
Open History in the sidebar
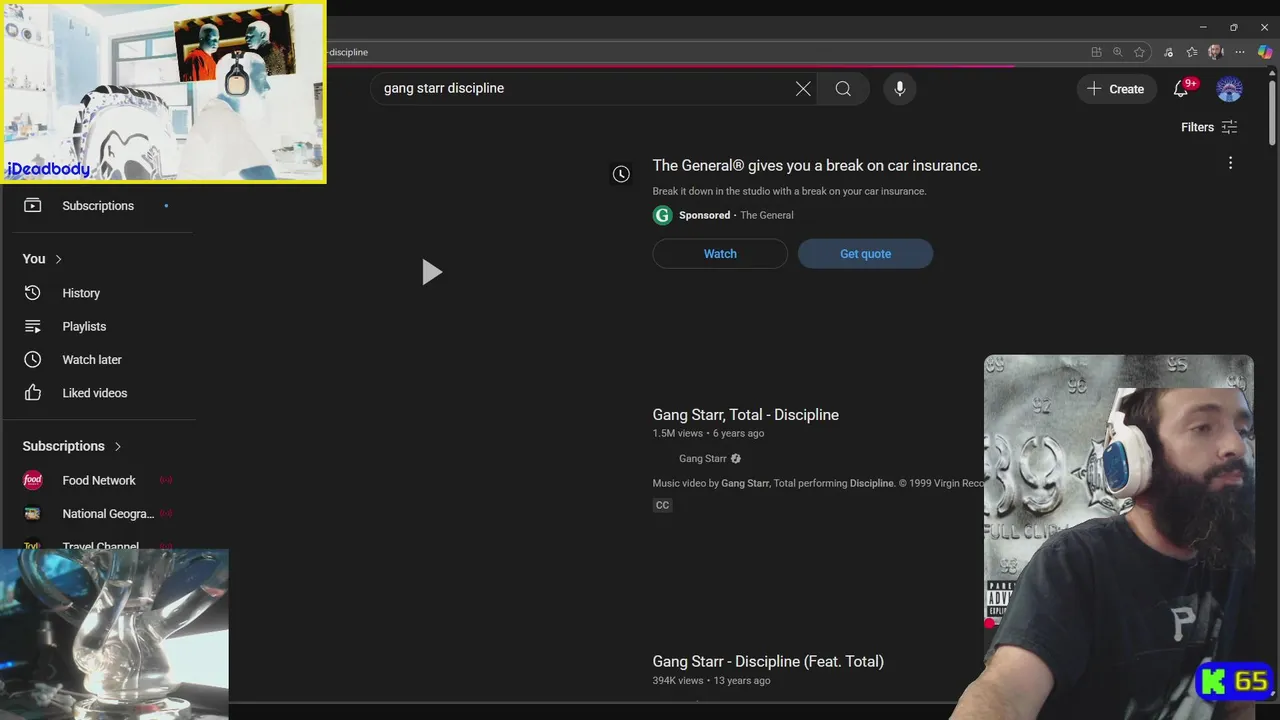81,293
